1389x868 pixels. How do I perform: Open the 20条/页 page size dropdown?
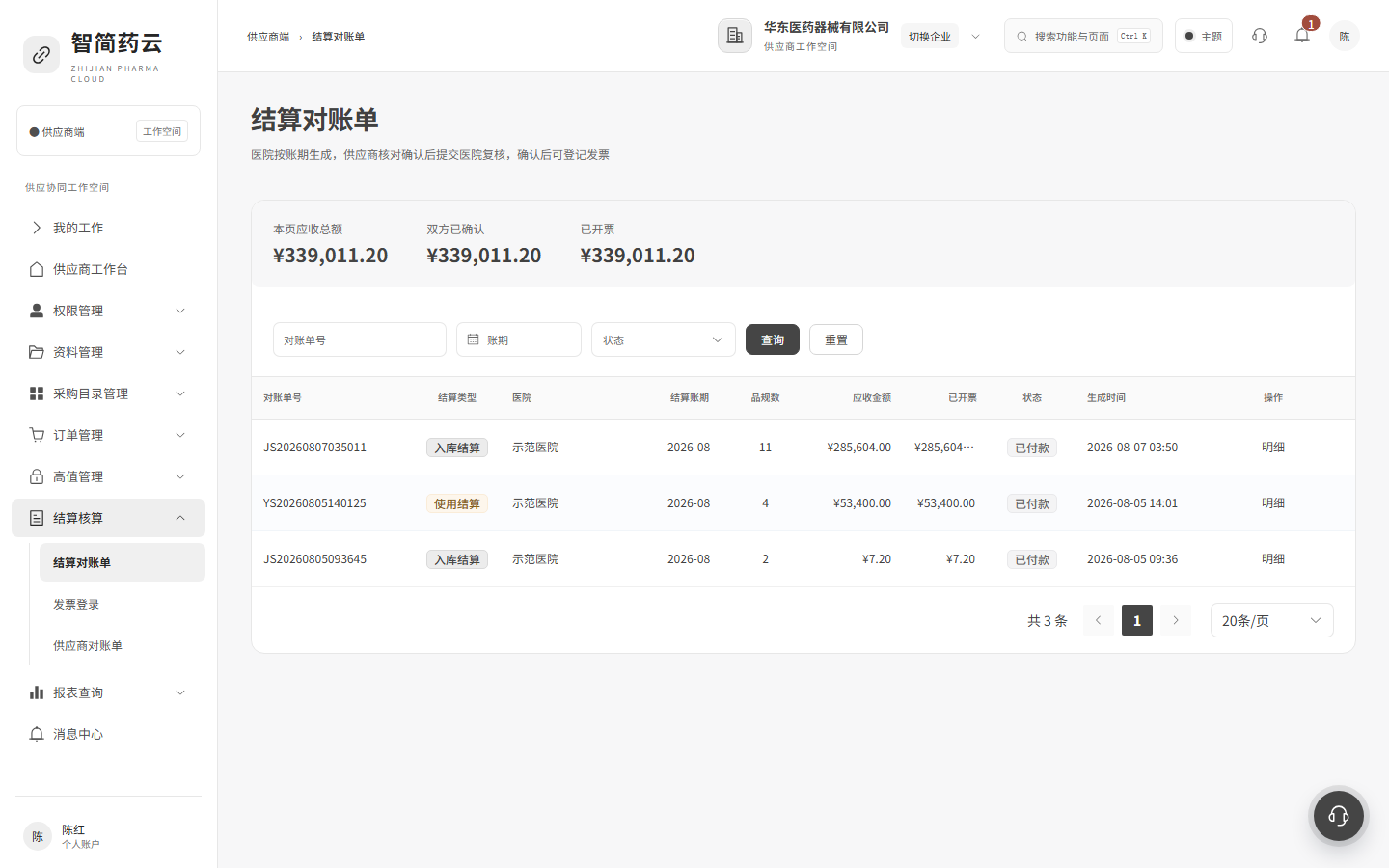click(x=1272, y=620)
